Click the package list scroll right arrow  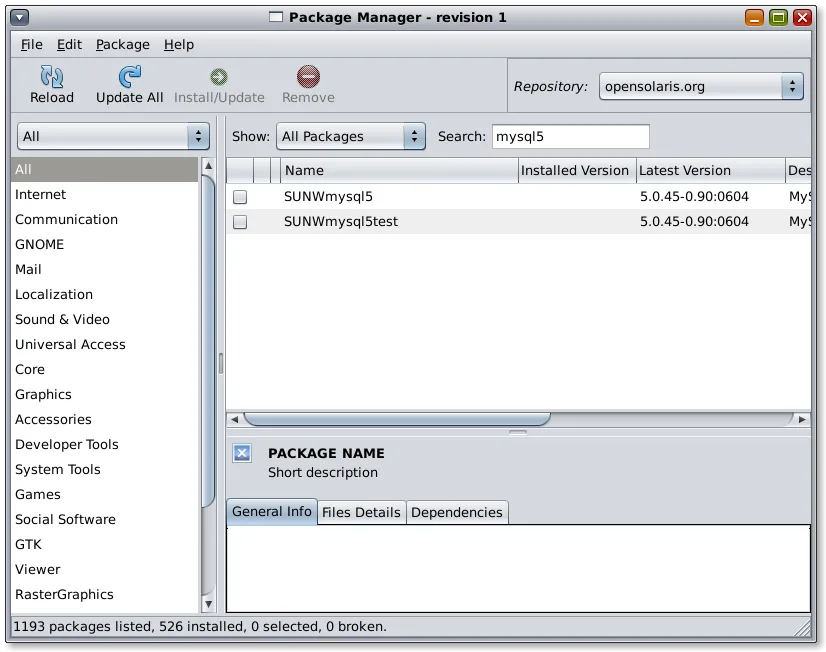[x=802, y=419]
